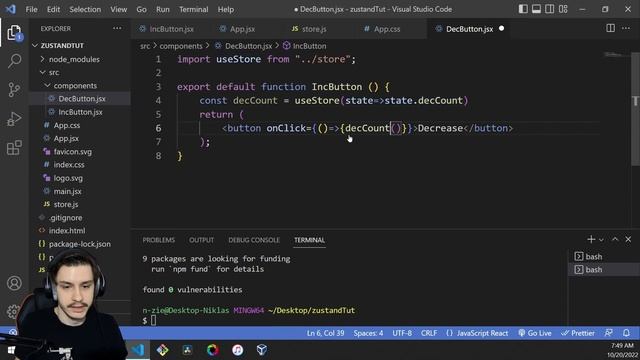Click the feedback icon in status bar
The height and width of the screenshot is (360, 640).
coord(609,333)
